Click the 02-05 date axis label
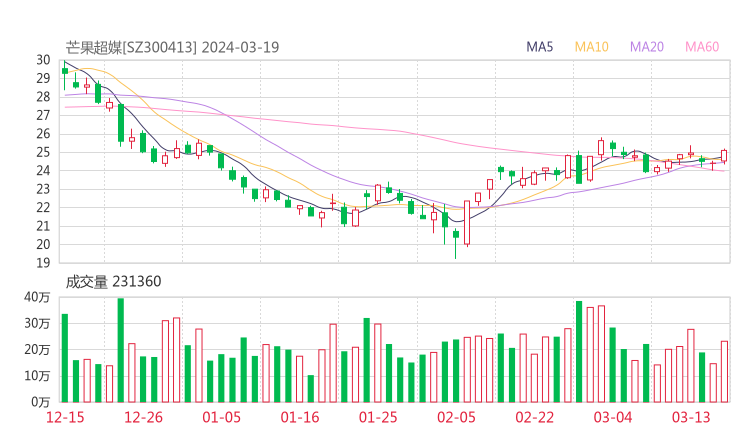This screenshot has height=440, width=740. (456, 417)
